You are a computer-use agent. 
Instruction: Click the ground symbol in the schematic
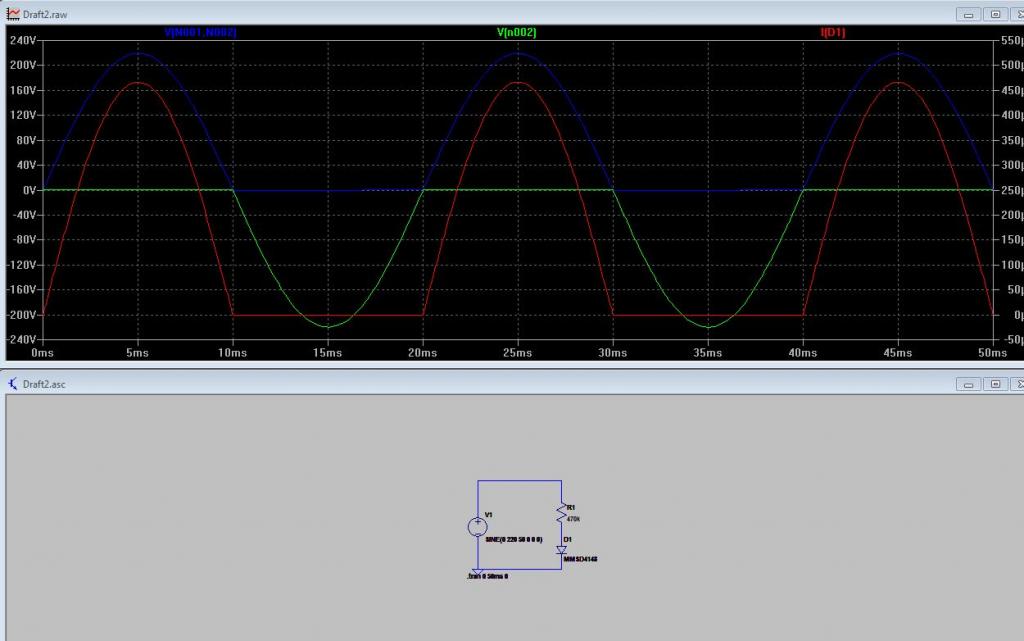click(x=477, y=571)
